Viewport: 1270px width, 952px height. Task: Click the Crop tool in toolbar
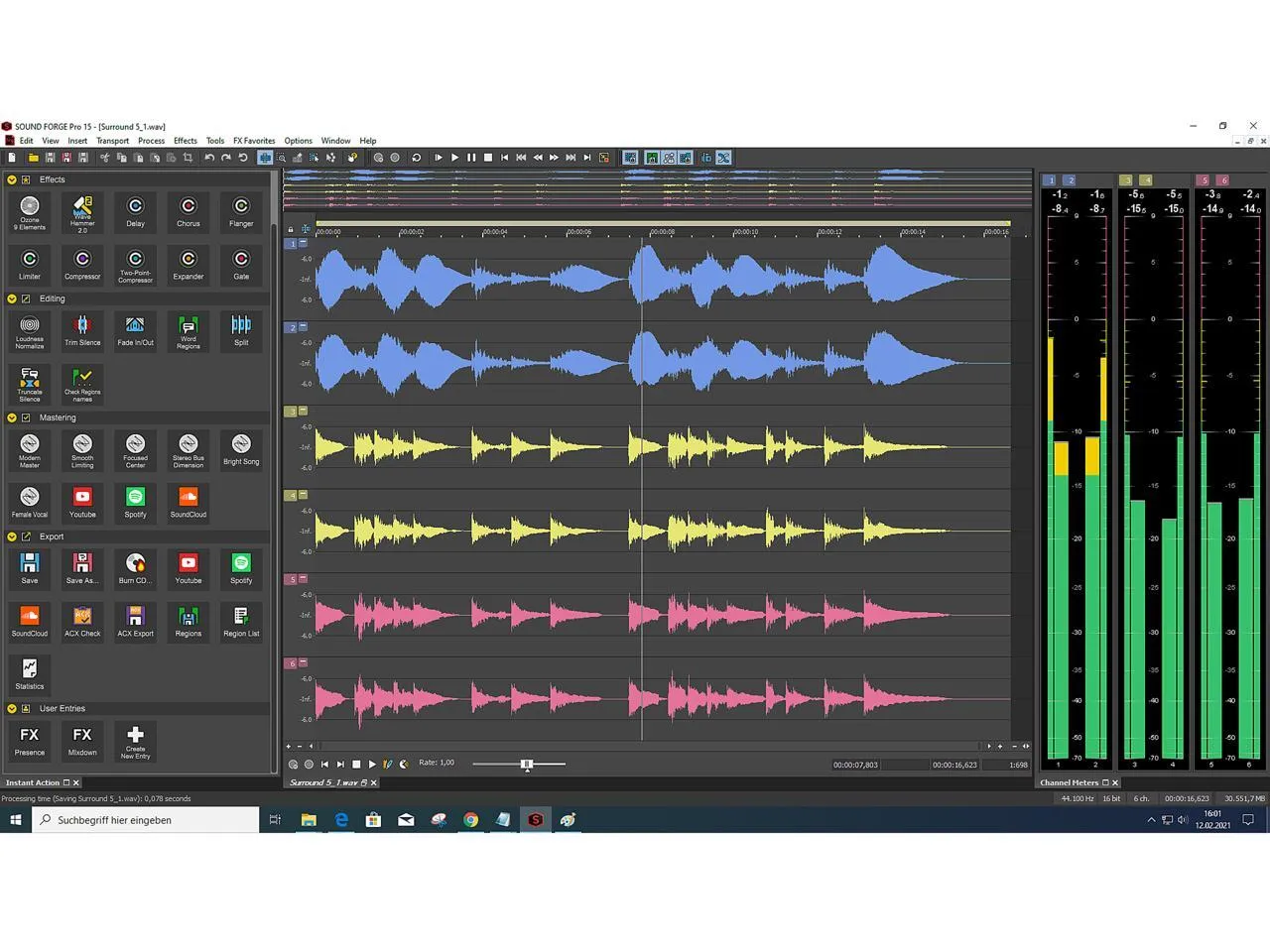pyautogui.click(x=188, y=158)
